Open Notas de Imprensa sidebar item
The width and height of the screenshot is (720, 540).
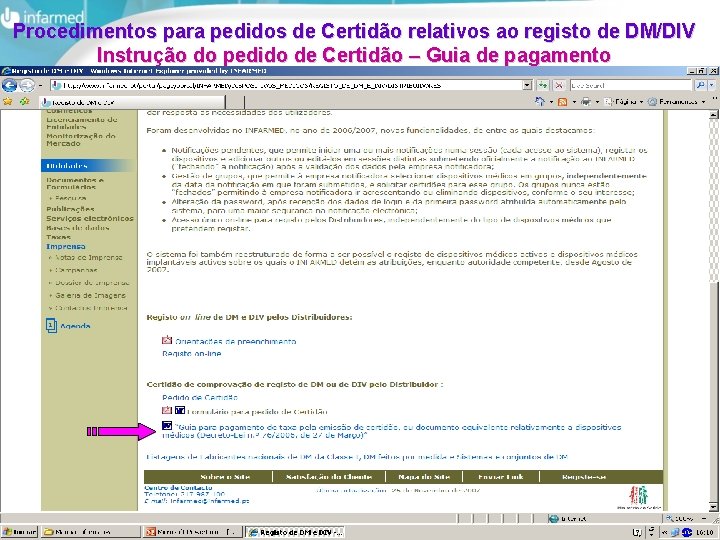point(89,258)
